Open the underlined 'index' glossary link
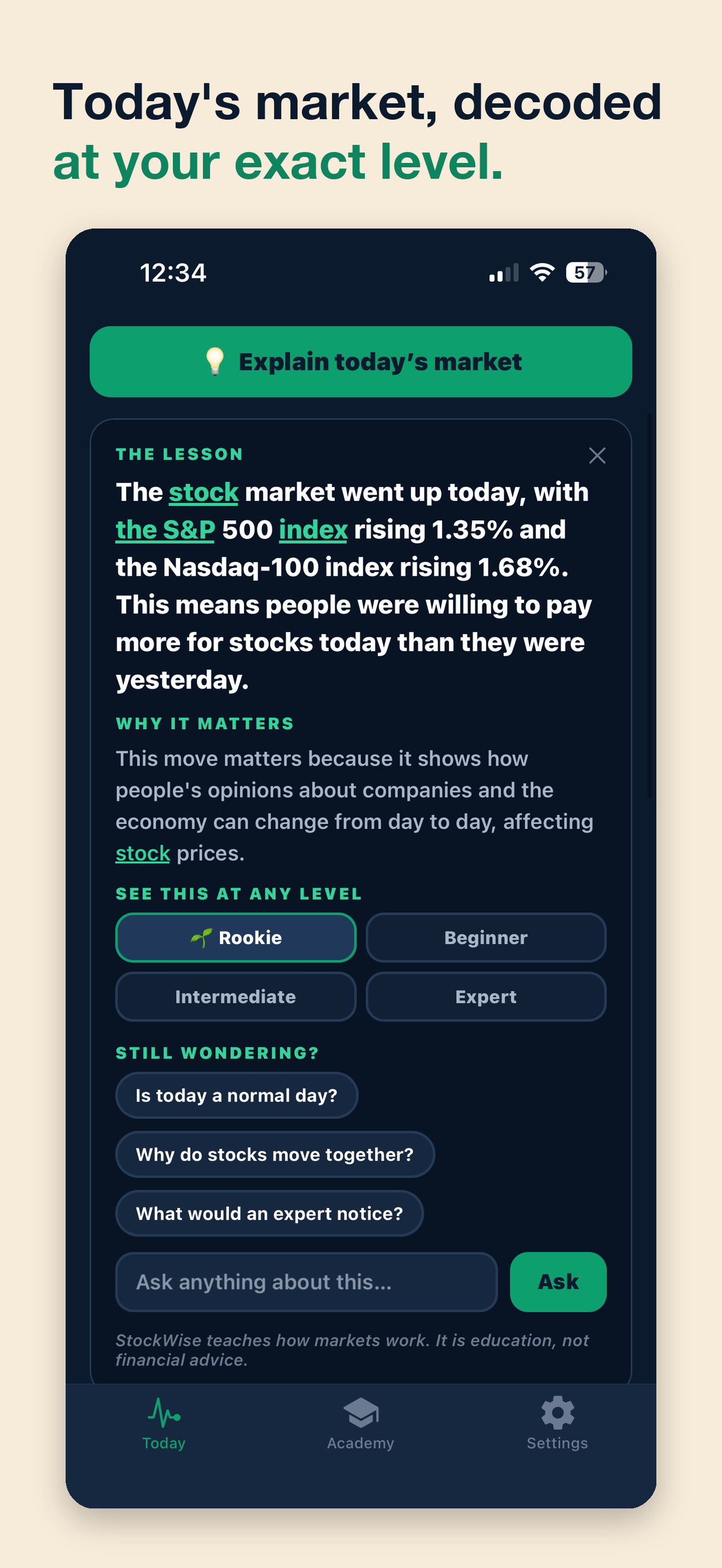This screenshot has height=1568, width=722. 313,530
